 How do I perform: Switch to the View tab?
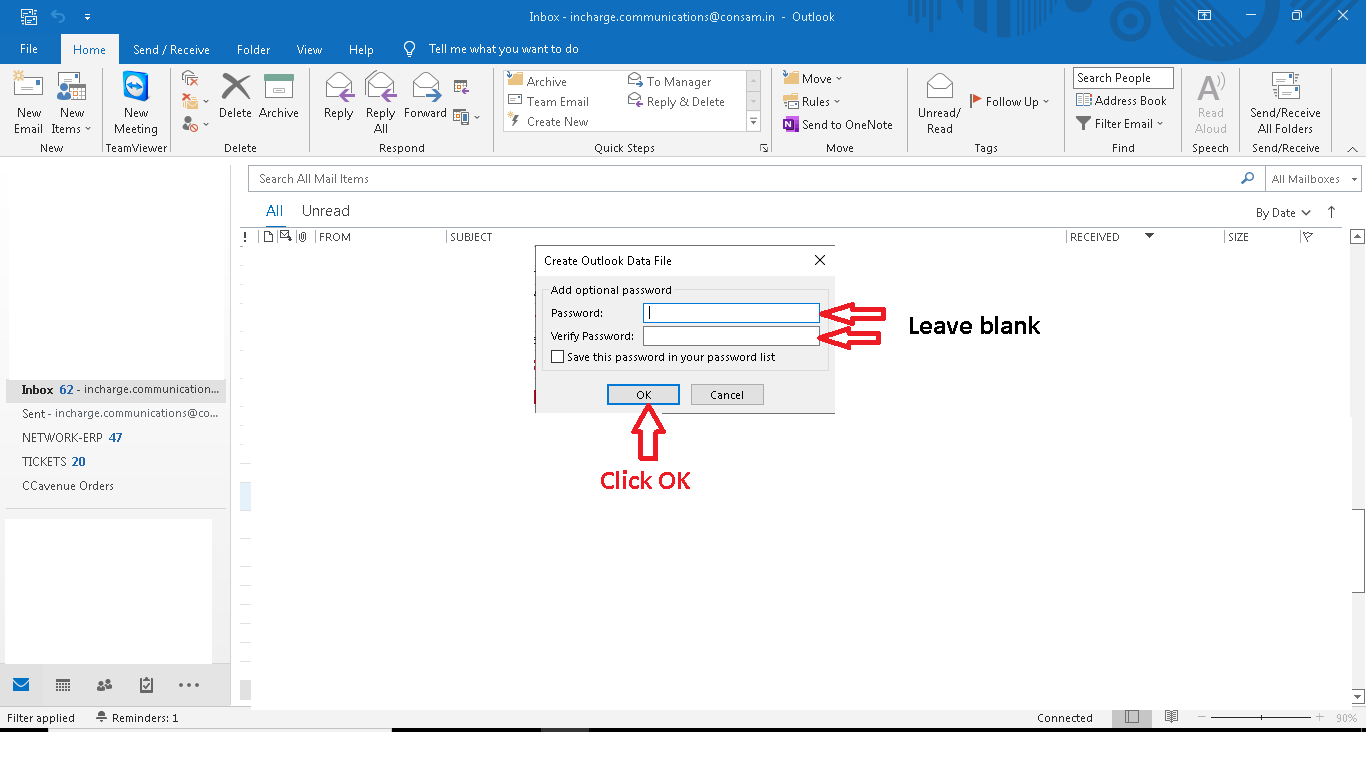[309, 50]
